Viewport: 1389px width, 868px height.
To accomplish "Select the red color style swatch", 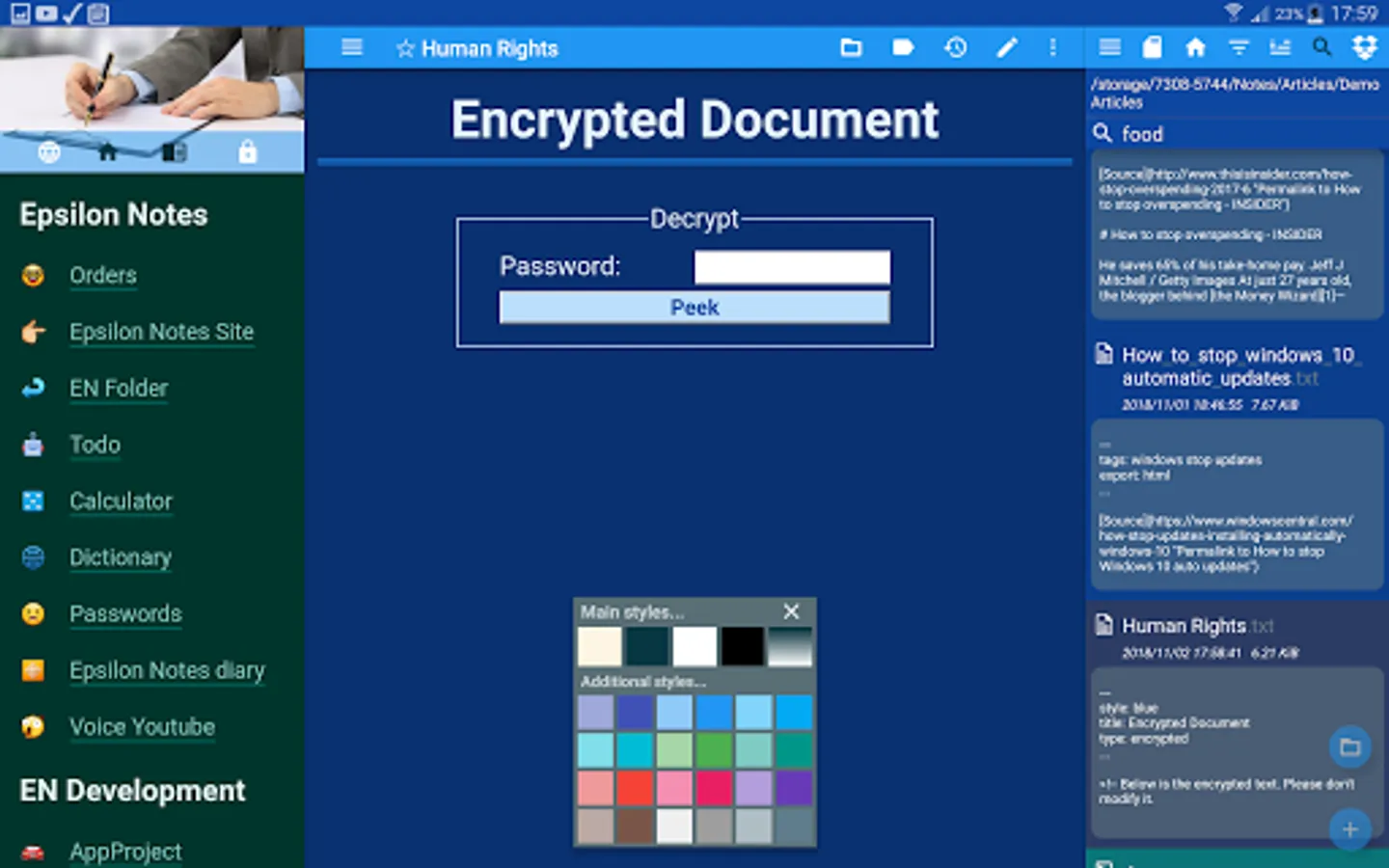I will (635, 789).
